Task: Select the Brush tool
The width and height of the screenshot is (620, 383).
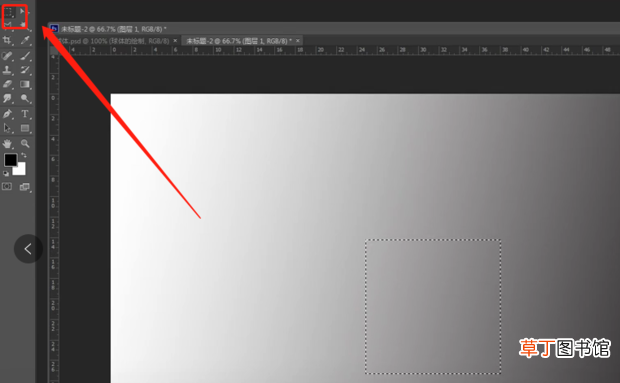Action: tap(25, 56)
